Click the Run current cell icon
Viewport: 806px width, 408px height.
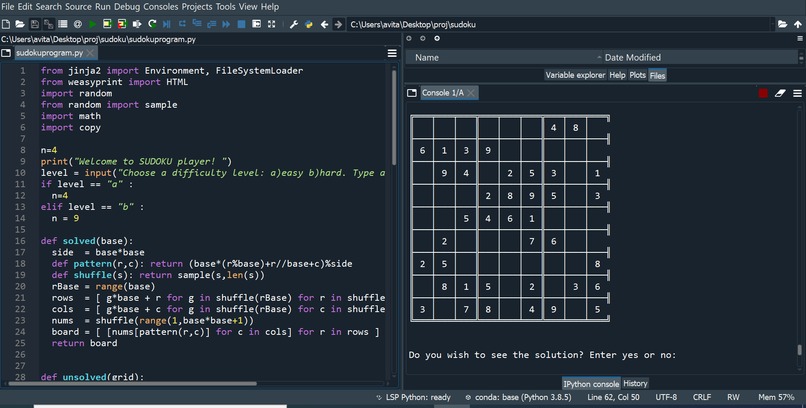[107, 24]
